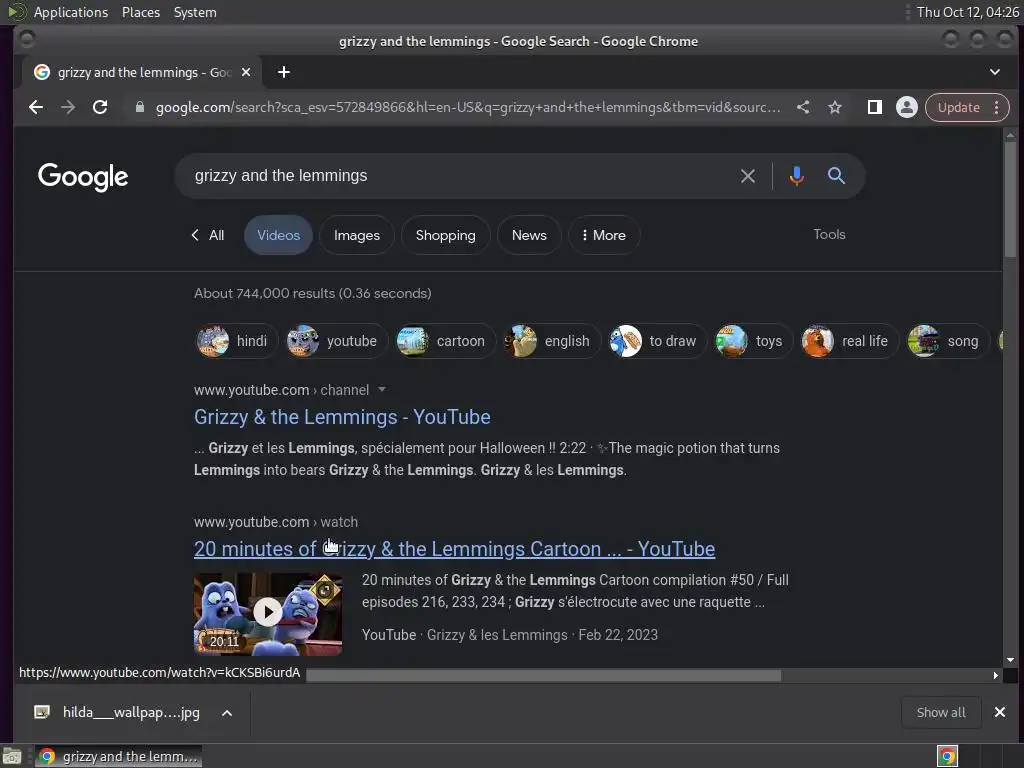Select the taskbar grizzy and the lemm window

point(118,756)
